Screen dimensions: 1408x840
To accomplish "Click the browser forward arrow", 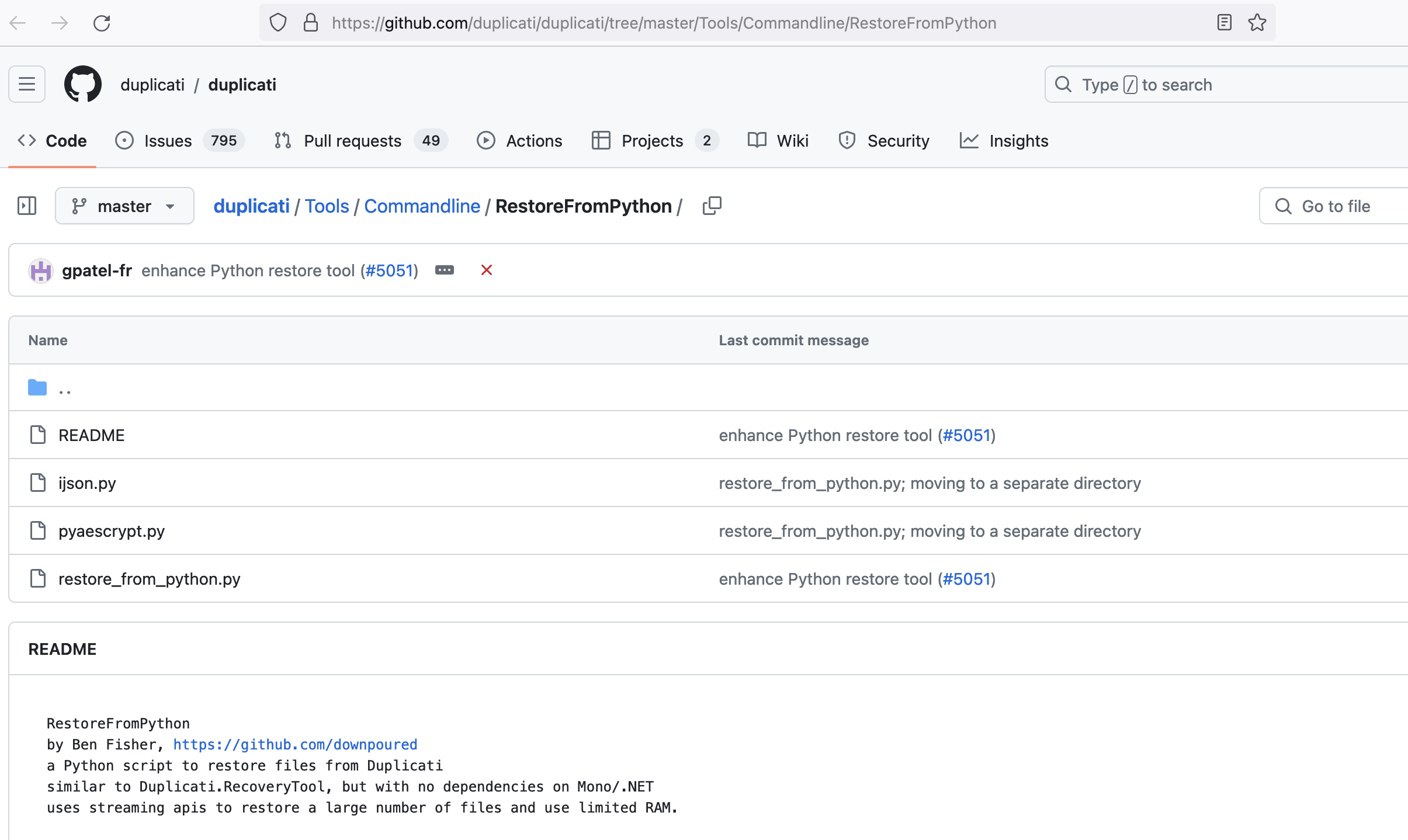I will click(59, 23).
